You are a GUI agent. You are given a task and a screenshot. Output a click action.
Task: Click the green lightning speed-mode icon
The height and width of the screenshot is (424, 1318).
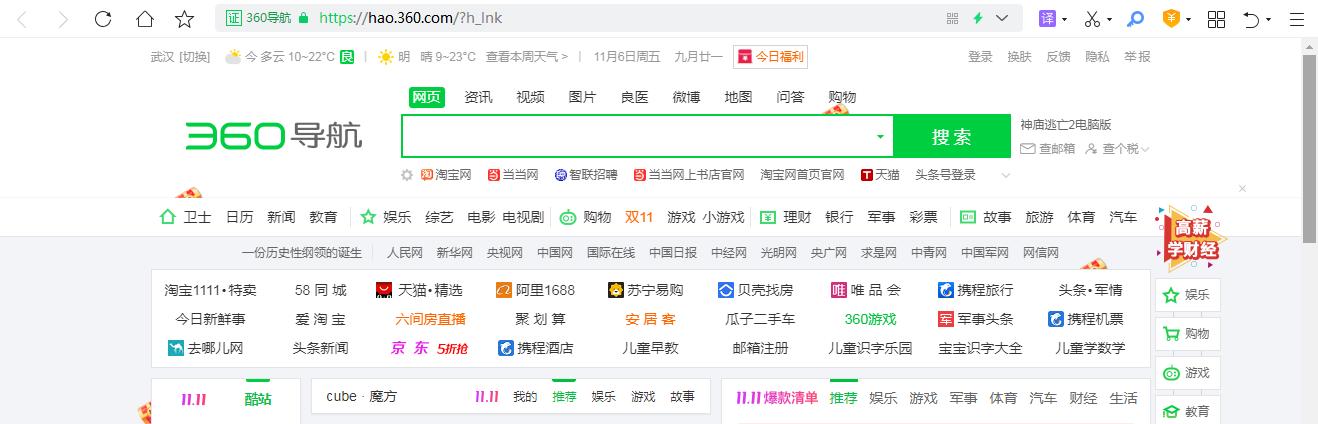[x=978, y=18]
